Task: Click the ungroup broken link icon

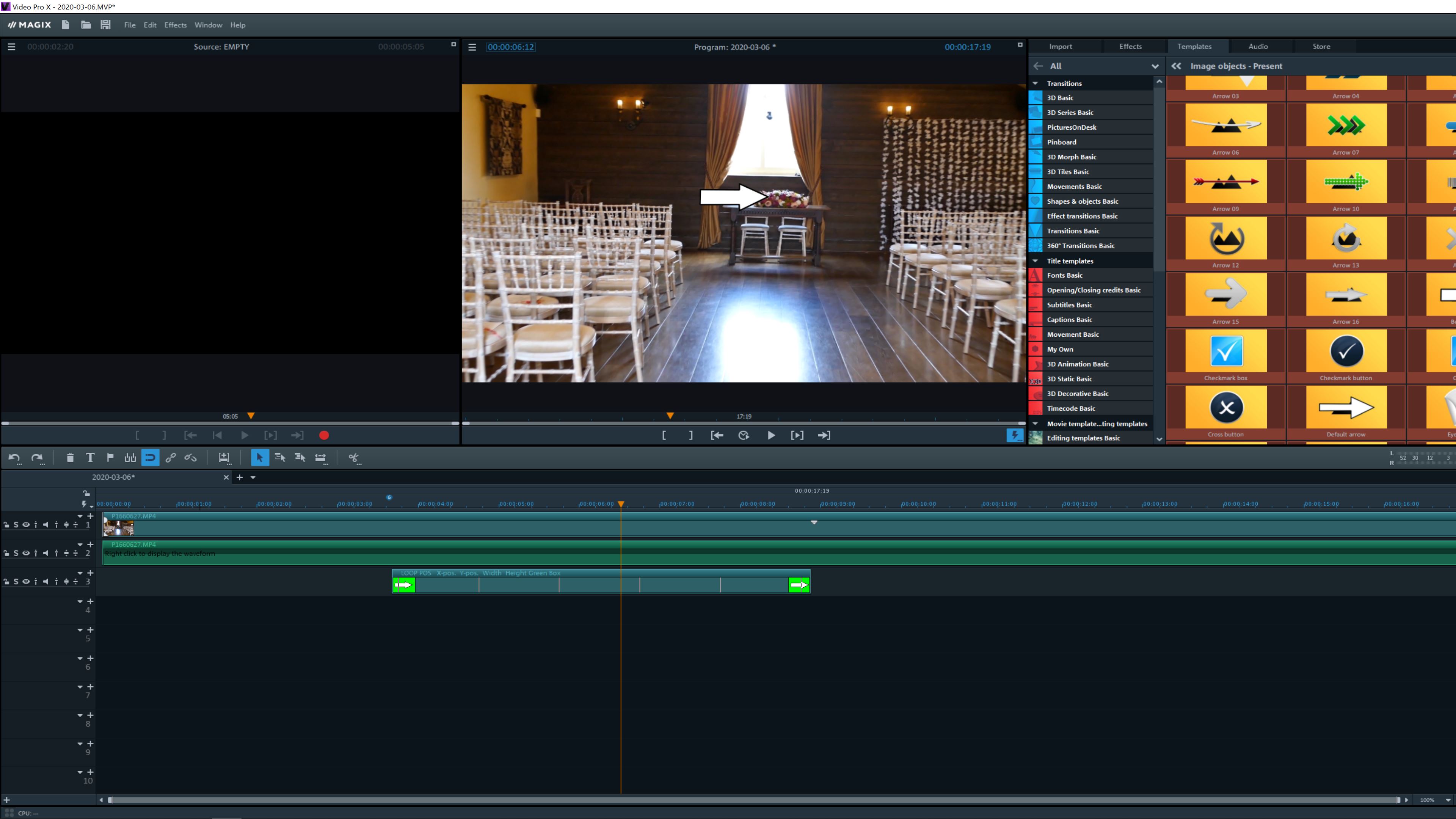Action: 190,458
